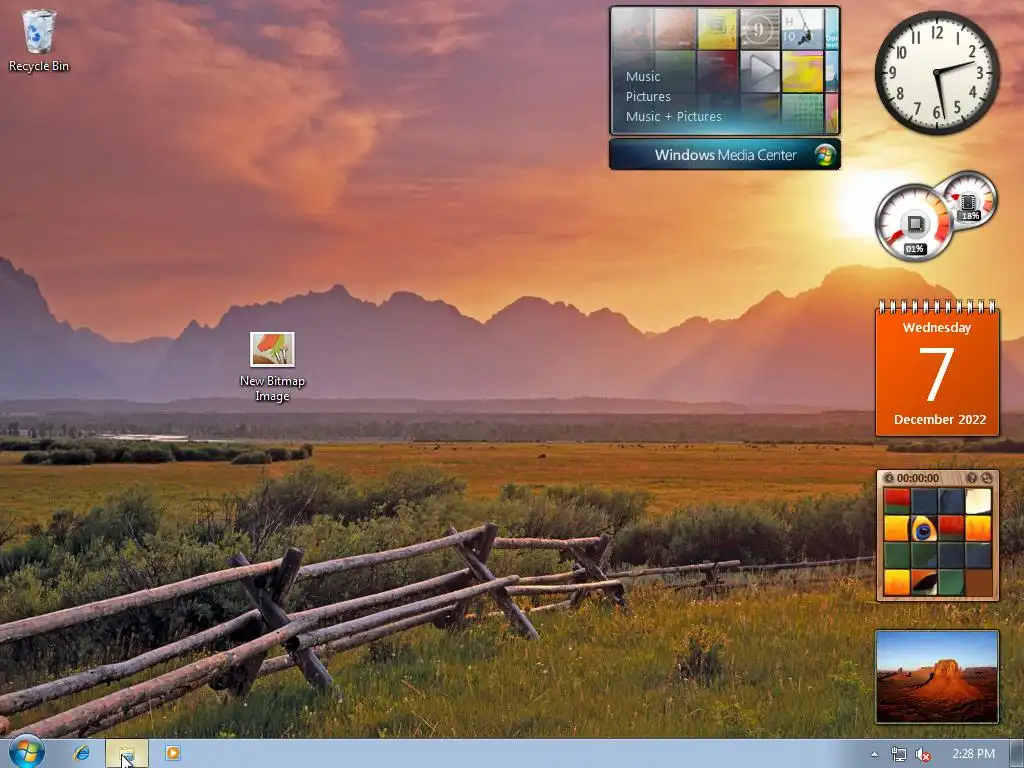Pause the Picture Puzzle timer
This screenshot has width=1024, height=768.
(x=889, y=478)
